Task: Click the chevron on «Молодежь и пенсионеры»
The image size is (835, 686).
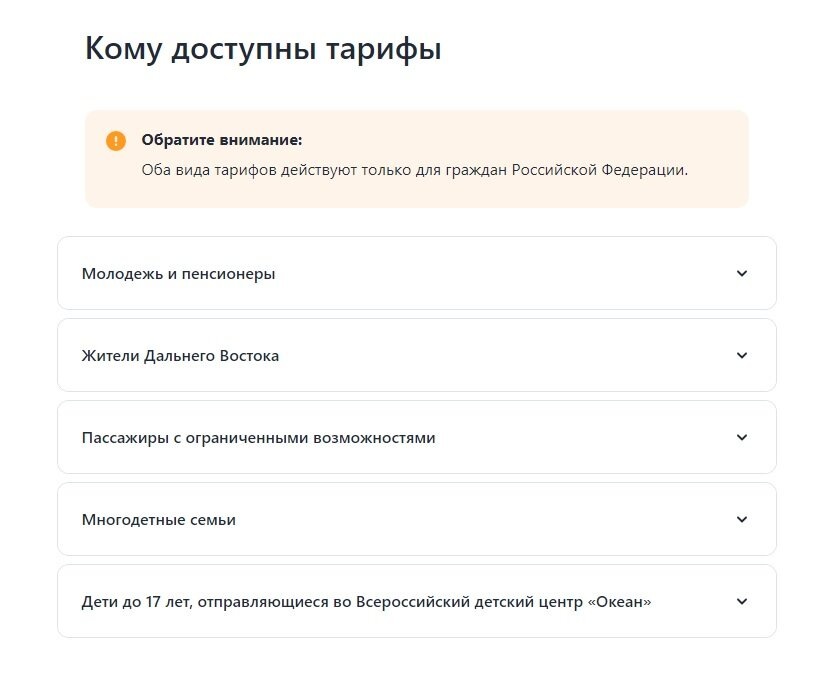Action: point(740,272)
